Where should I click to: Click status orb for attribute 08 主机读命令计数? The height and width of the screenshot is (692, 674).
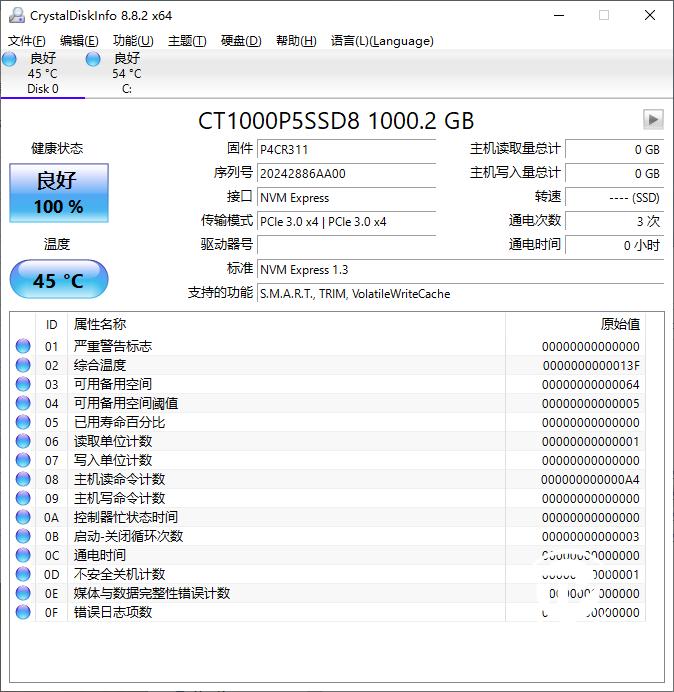(x=23, y=479)
